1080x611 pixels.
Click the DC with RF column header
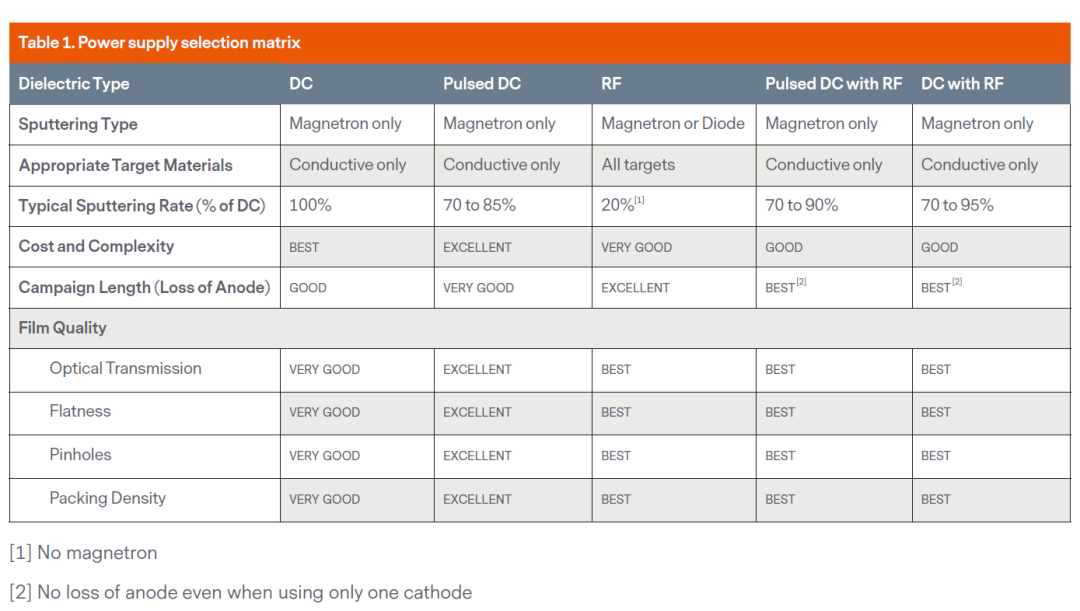pos(962,84)
